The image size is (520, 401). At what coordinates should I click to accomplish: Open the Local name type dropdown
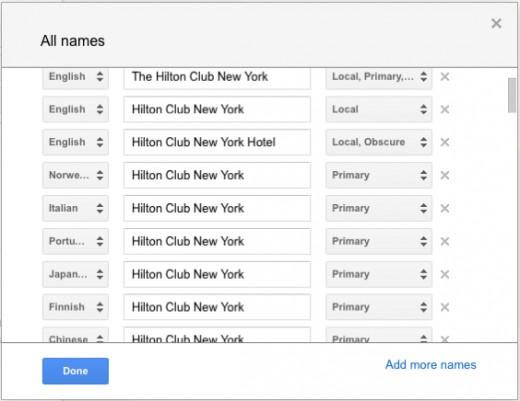(379, 109)
